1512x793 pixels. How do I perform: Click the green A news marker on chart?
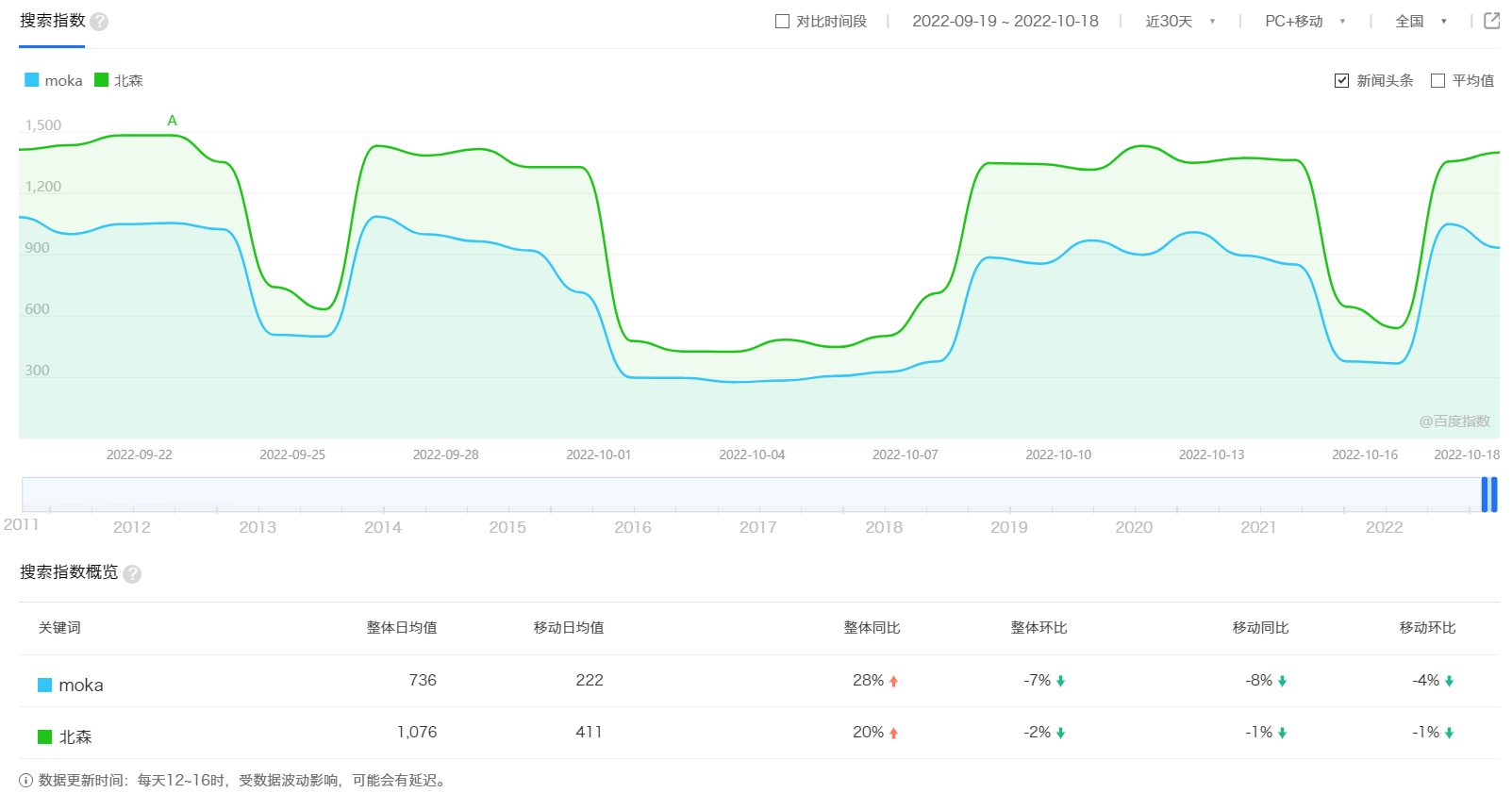pos(172,121)
